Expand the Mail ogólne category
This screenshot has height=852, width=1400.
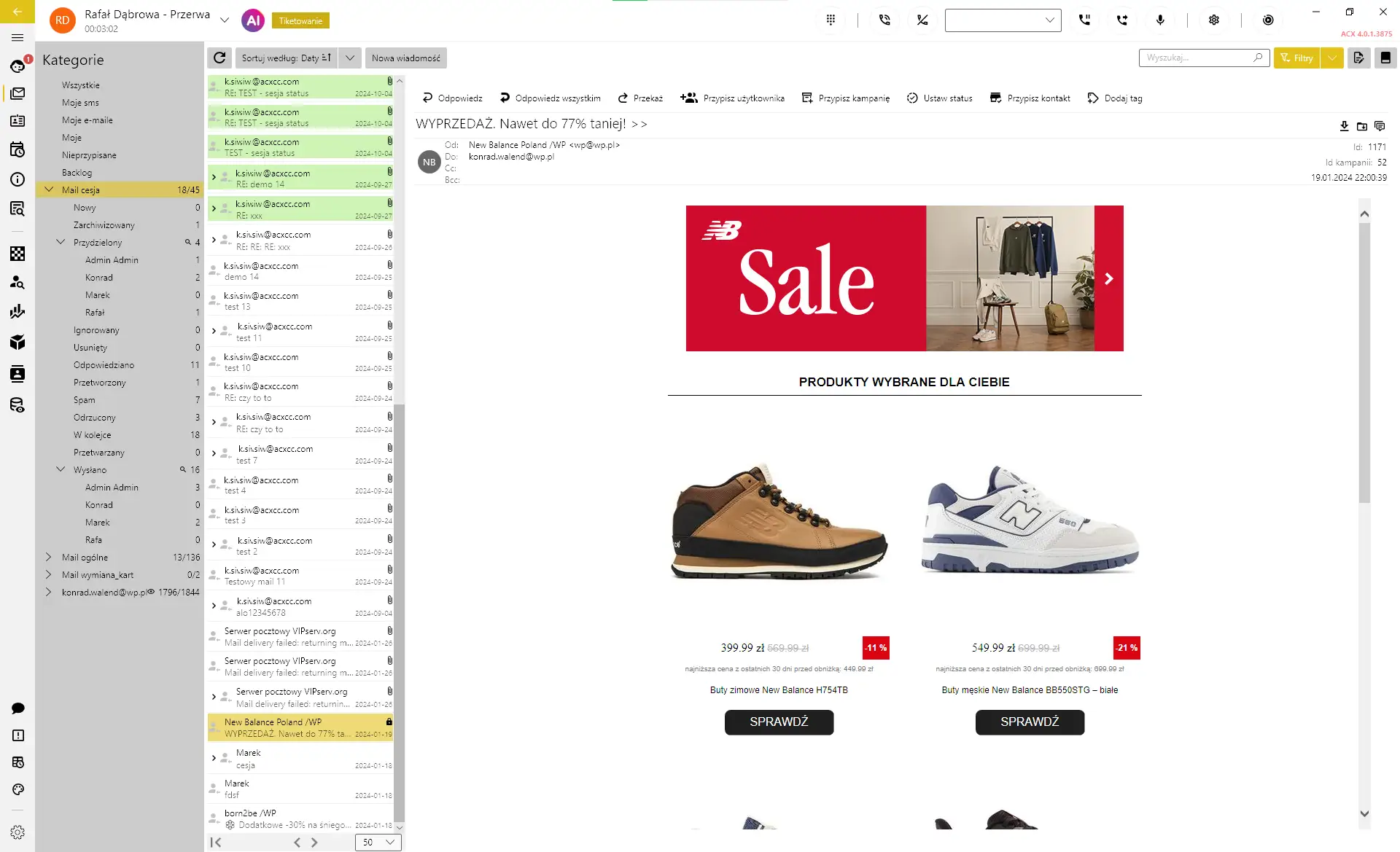coord(49,557)
